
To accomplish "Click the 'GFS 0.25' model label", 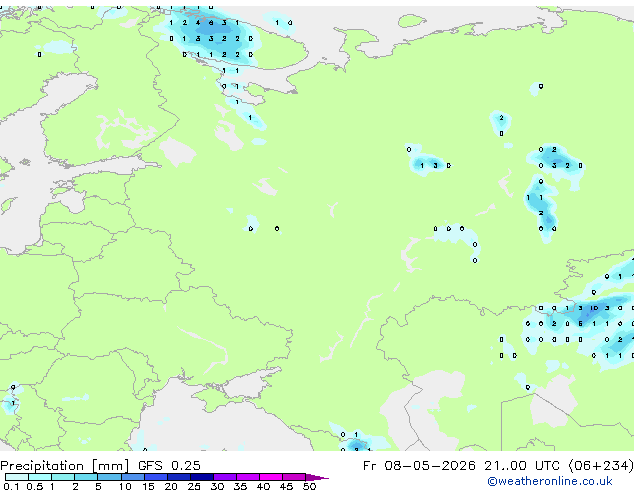I will (x=169, y=465).
